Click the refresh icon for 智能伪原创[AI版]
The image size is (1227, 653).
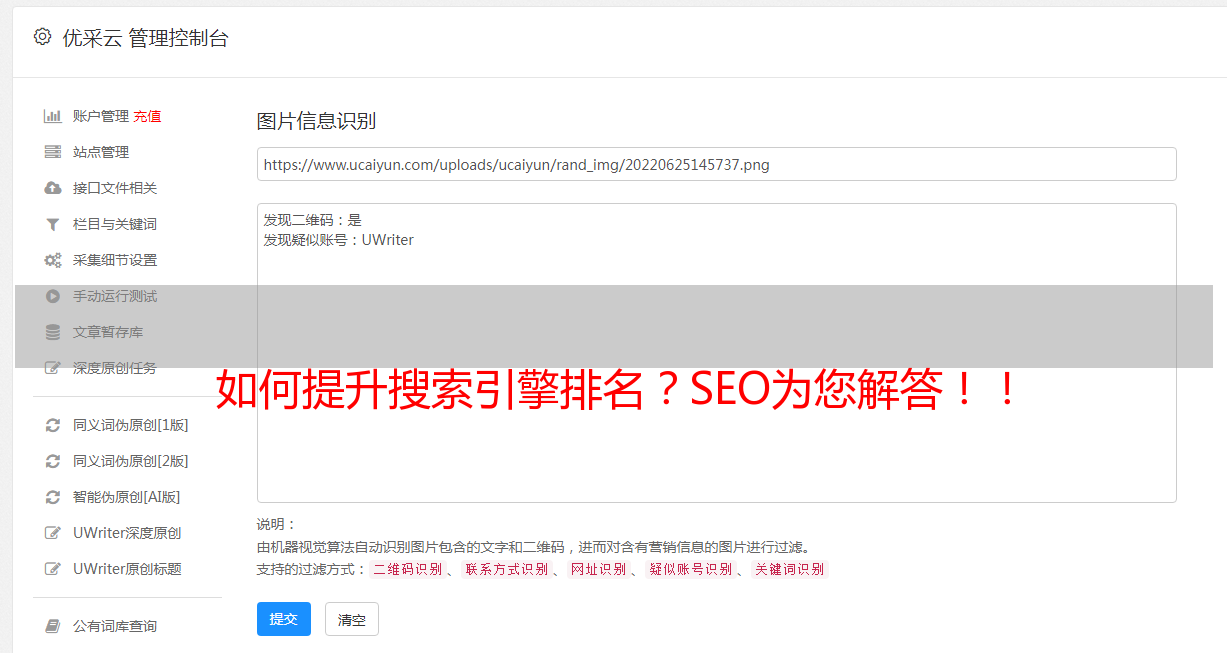[53, 497]
